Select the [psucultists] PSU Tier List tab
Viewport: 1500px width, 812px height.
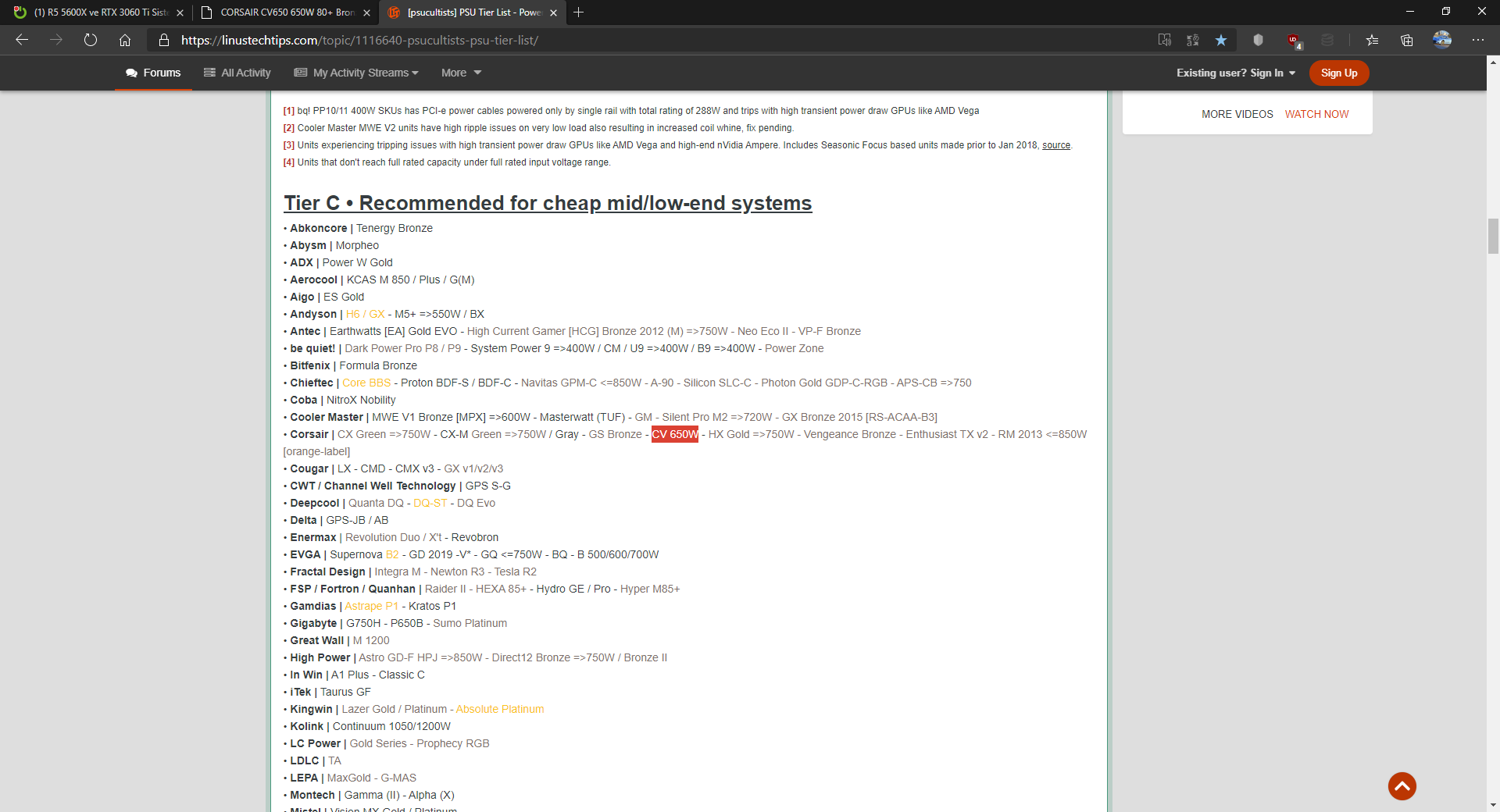(472, 12)
